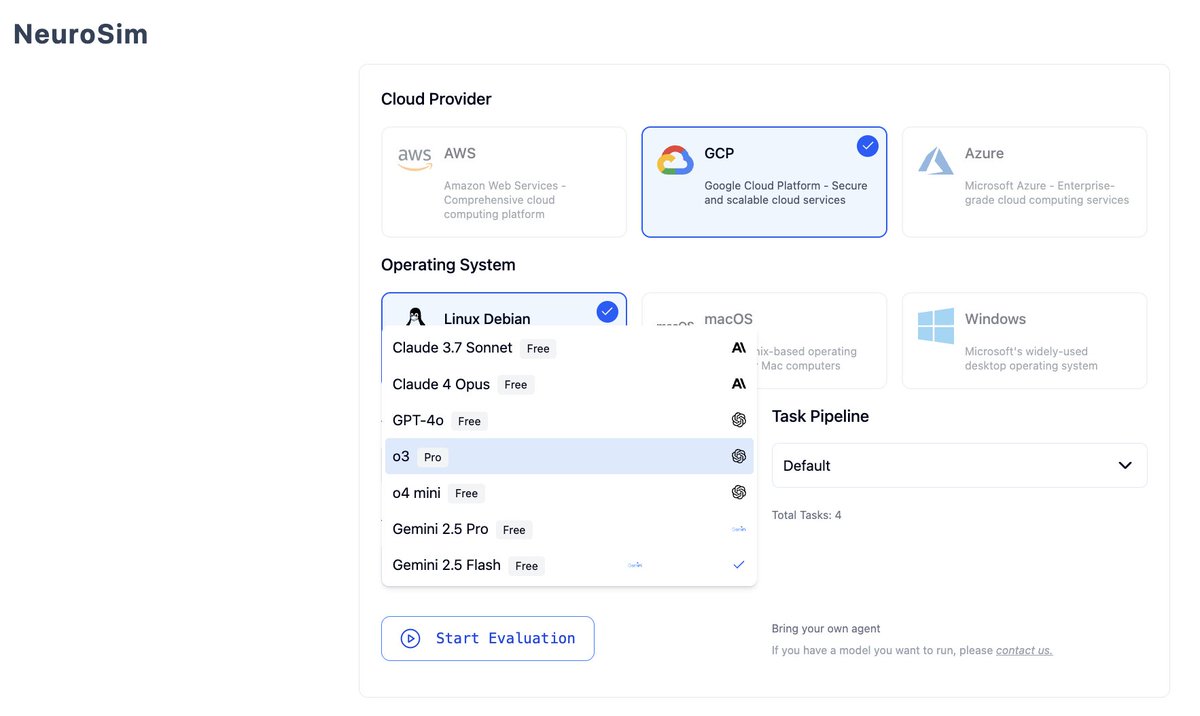The width and height of the screenshot is (1200, 716).
Task: Click the Bring your own agent text
Action: tap(826, 629)
